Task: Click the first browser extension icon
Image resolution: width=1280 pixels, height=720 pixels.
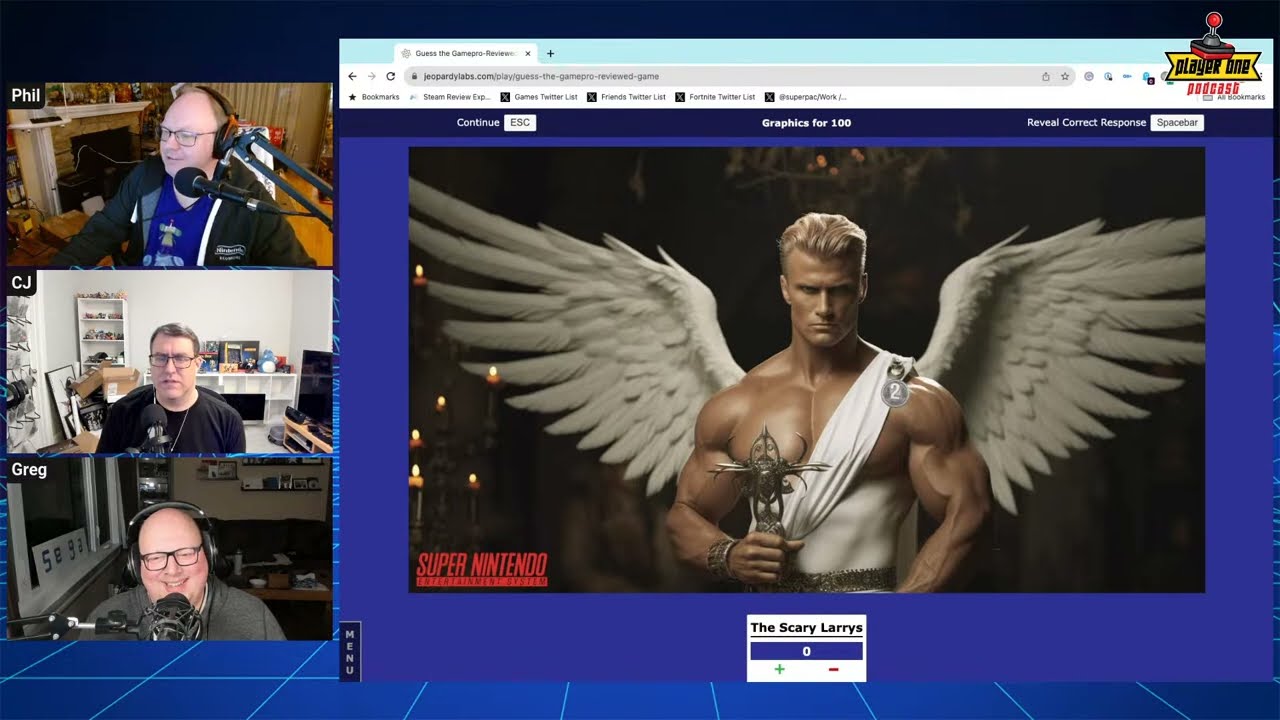Action: [1089, 76]
